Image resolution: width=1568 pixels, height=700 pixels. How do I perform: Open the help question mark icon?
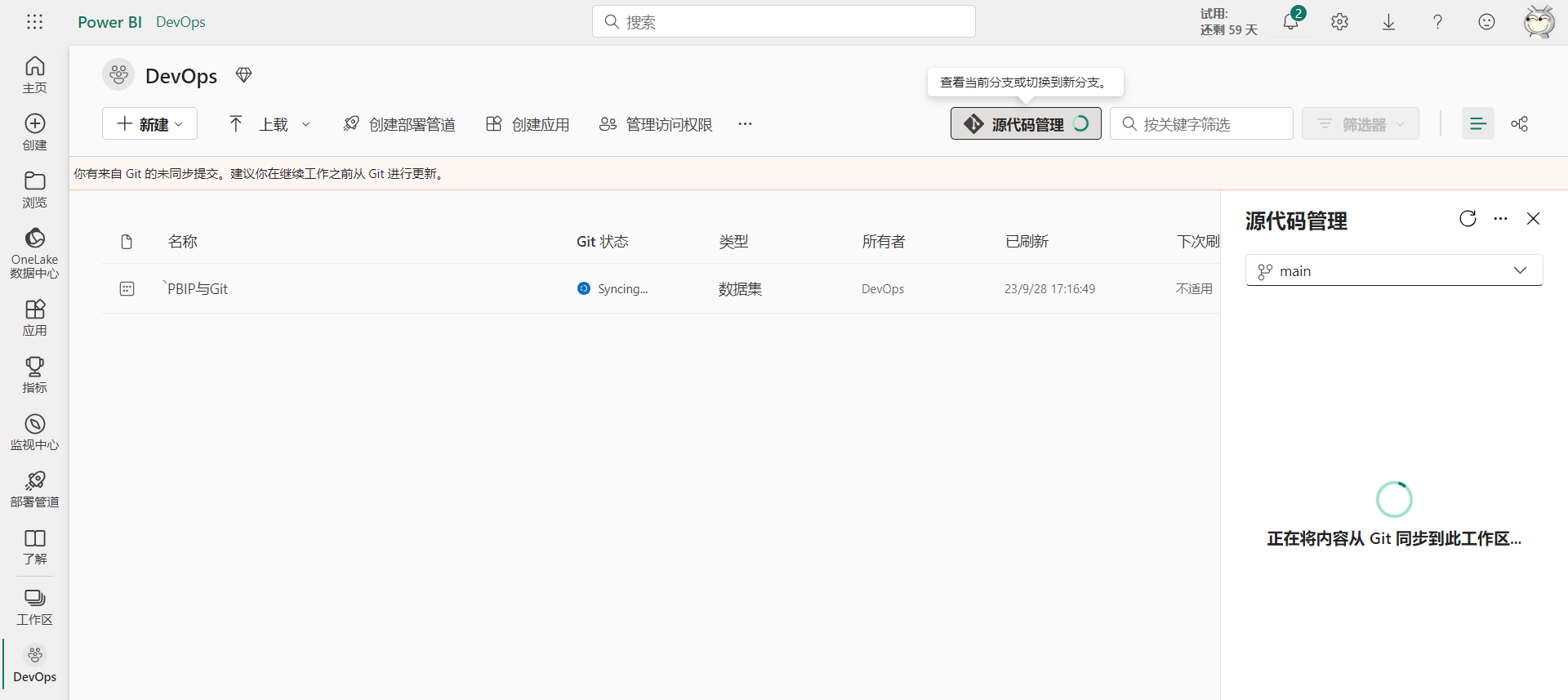pos(1437,22)
